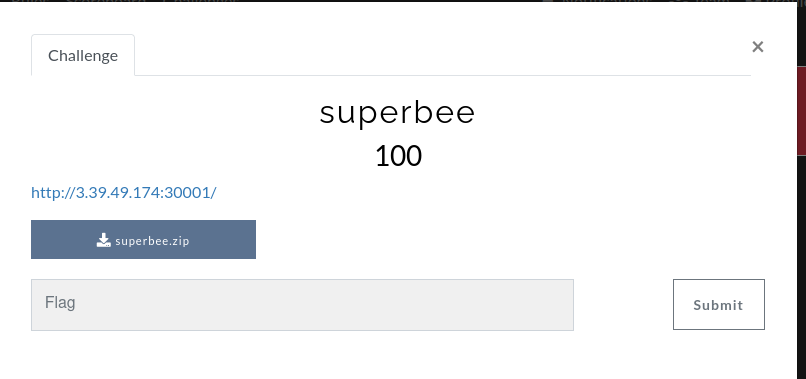Click the blank space between the Flag field and Submit
The height and width of the screenshot is (379, 806).
pos(623,305)
